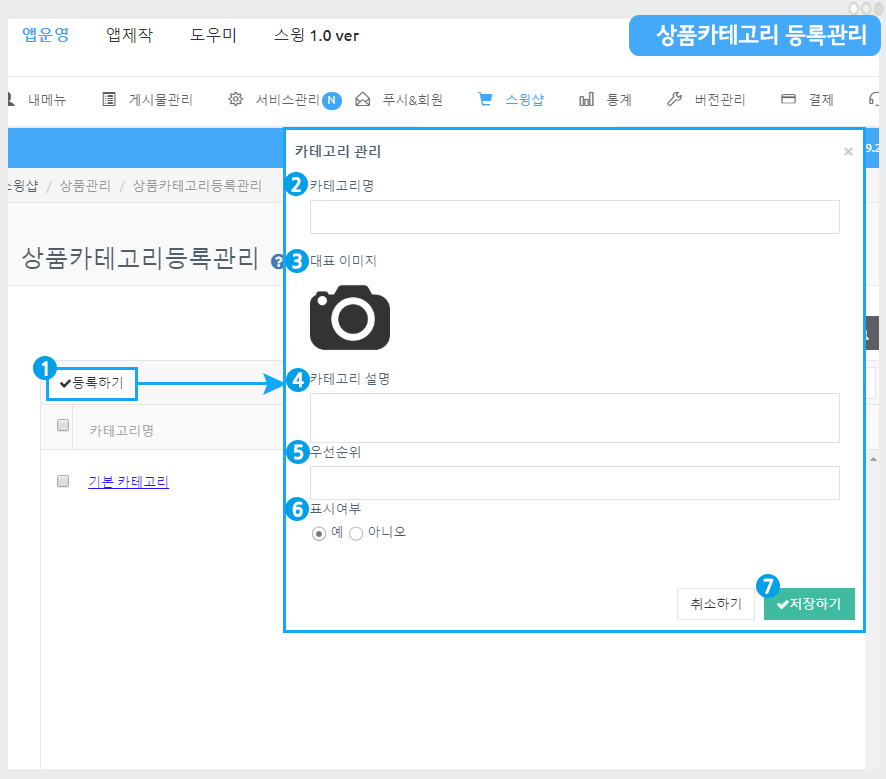Click the 취소하기 cancel button
The image size is (886, 779).
[x=716, y=604]
